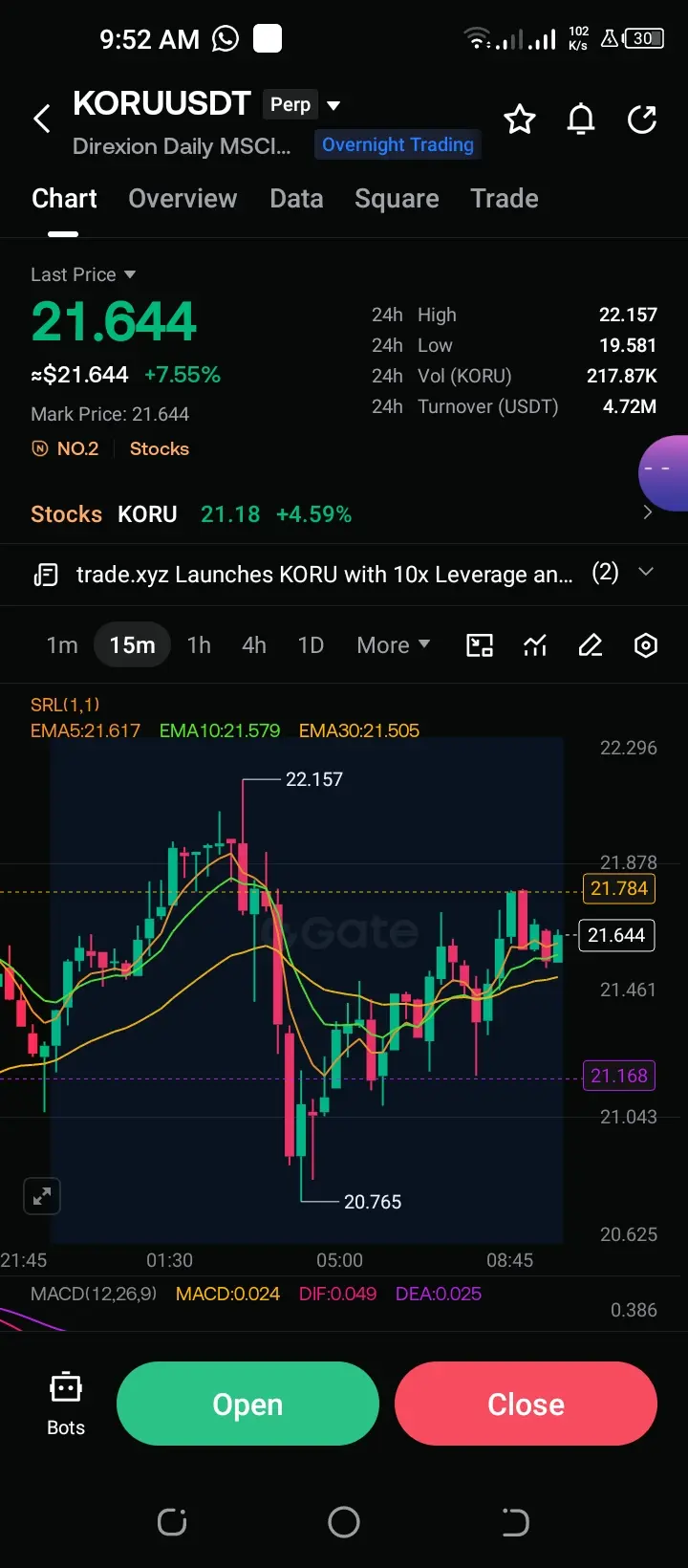
Task: Tap the Android home navigation button
Action: [x=344, y=1521]
